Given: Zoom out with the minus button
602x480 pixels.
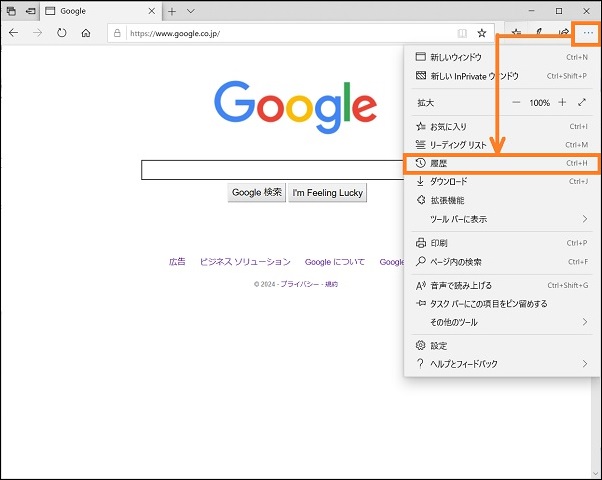Looking at the screenshot, I should point(516,102).
